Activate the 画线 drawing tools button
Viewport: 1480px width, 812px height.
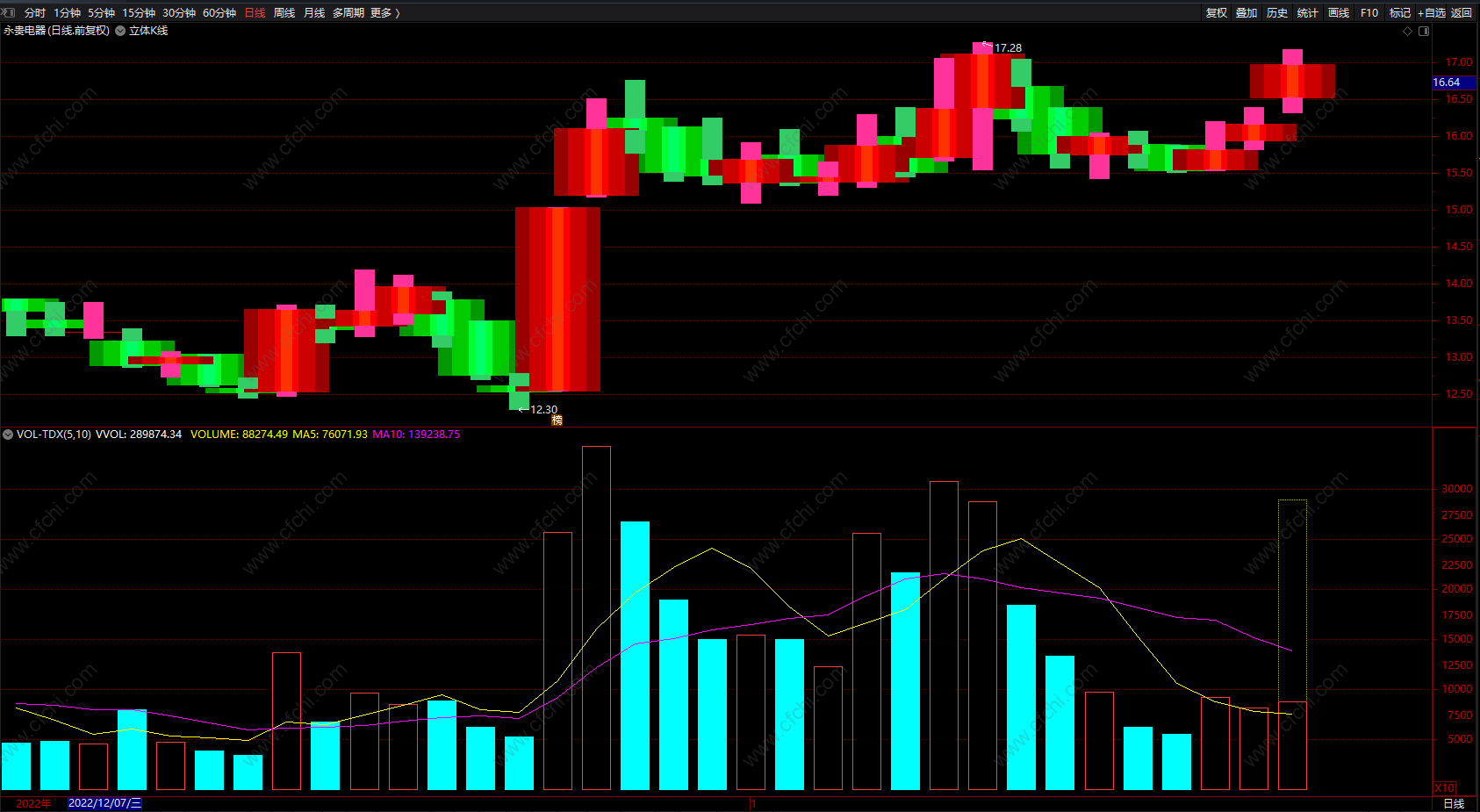(x=1339, y=13)
